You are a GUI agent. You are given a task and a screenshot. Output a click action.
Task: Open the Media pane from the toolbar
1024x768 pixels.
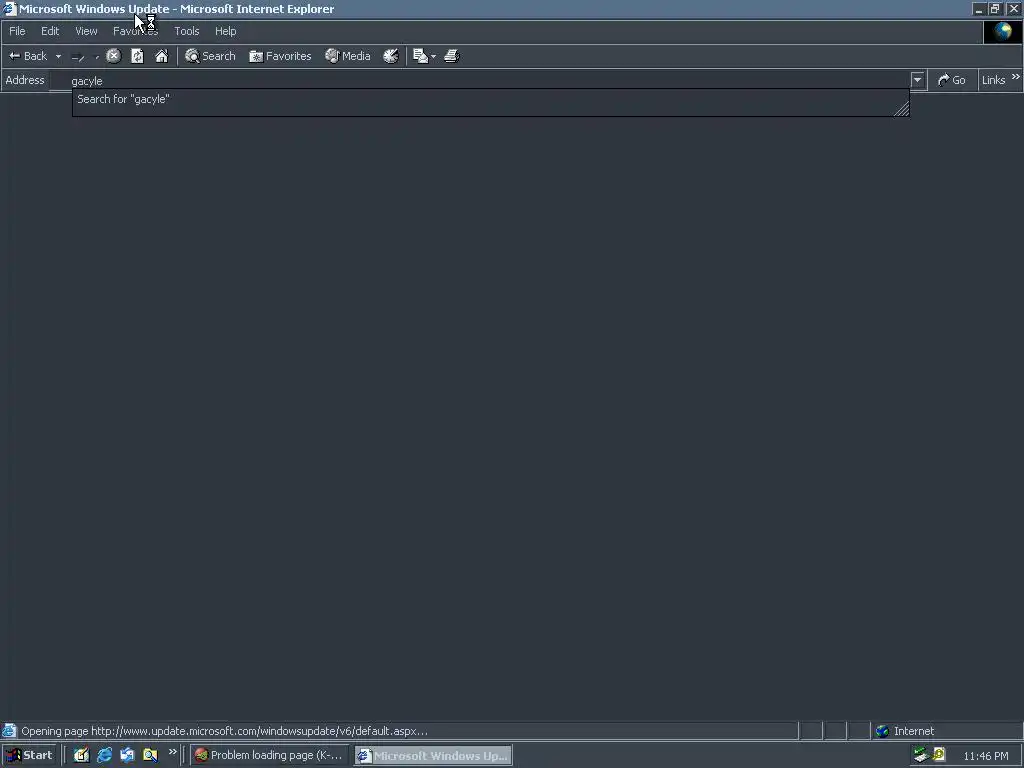click(x=348, y=56)
